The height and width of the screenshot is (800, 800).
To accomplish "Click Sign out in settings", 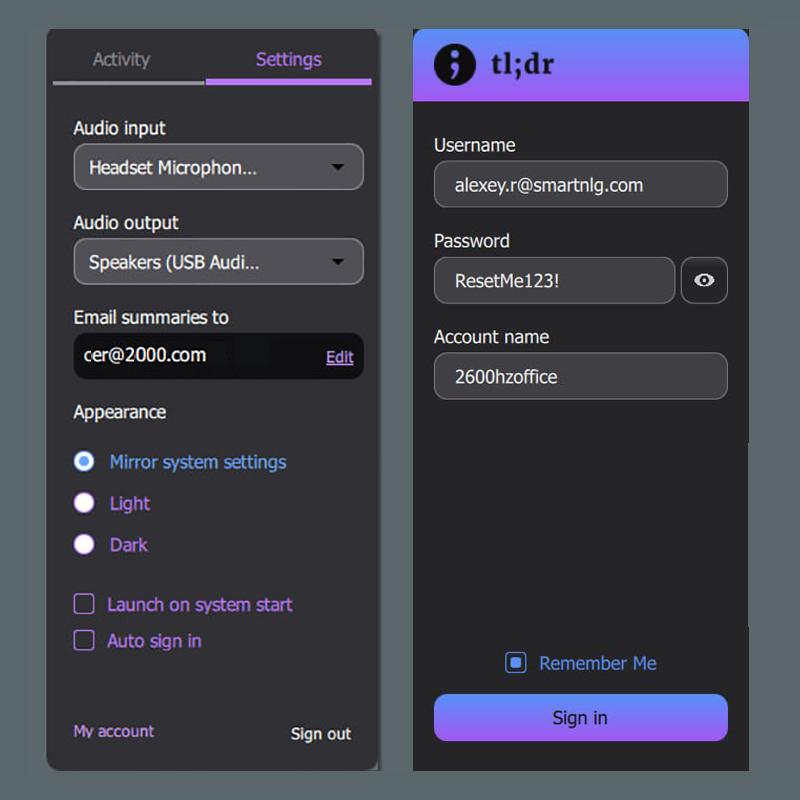I will pyautogui.click(x=320, y=734).
